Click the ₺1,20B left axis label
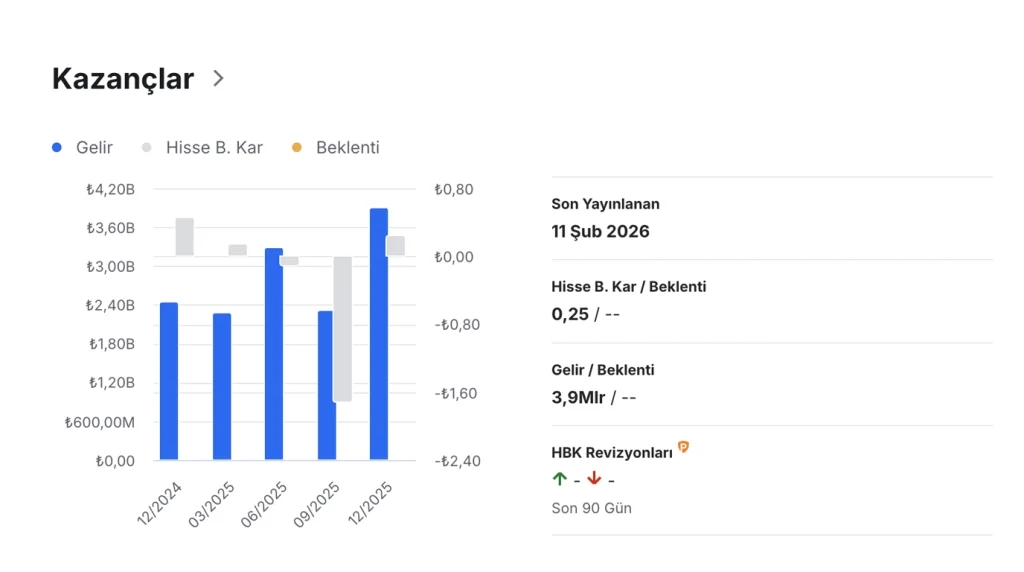Screen dimensions: 1024x572 coord(112,383)
